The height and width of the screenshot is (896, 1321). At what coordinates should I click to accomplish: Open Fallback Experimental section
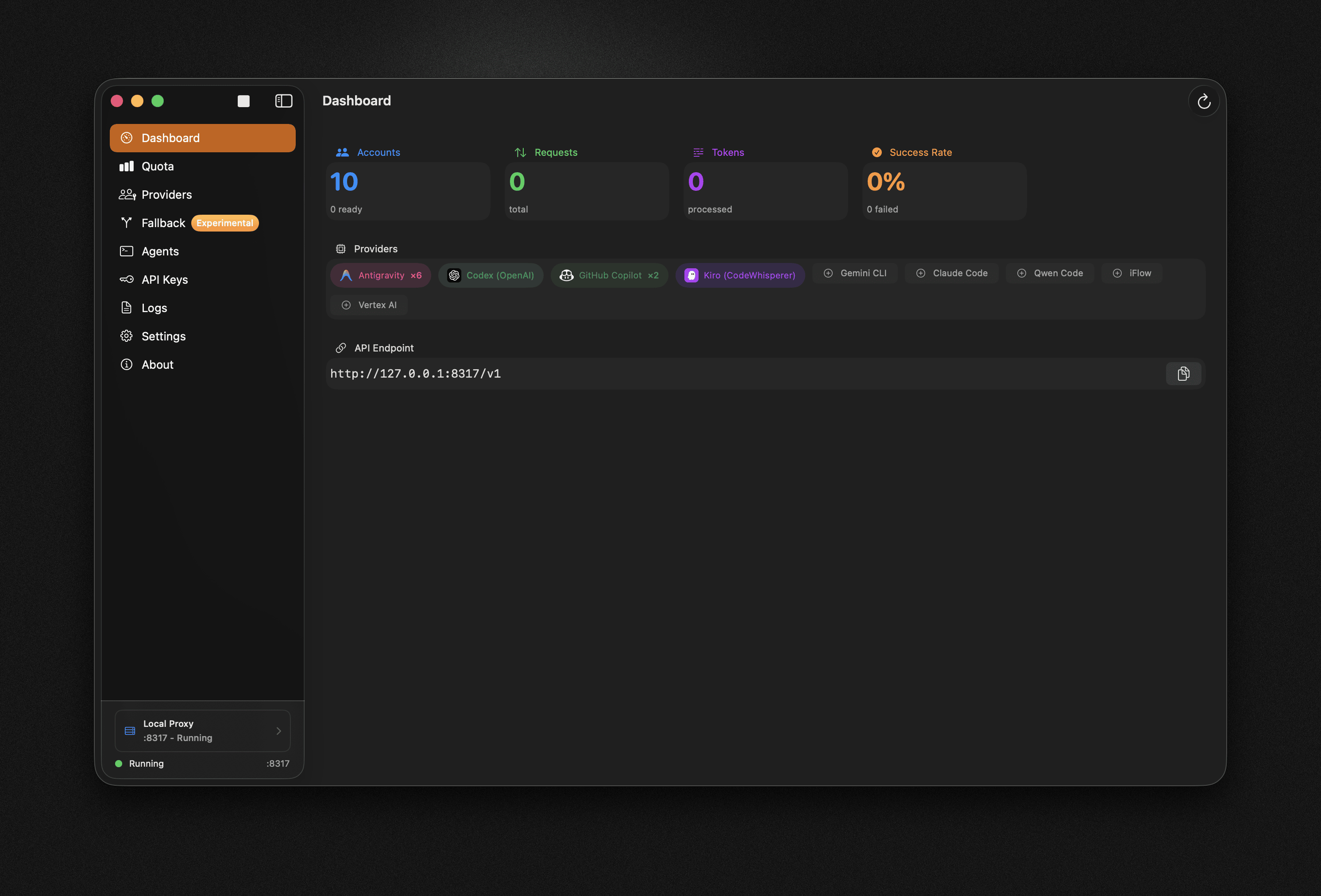(164, 223)
